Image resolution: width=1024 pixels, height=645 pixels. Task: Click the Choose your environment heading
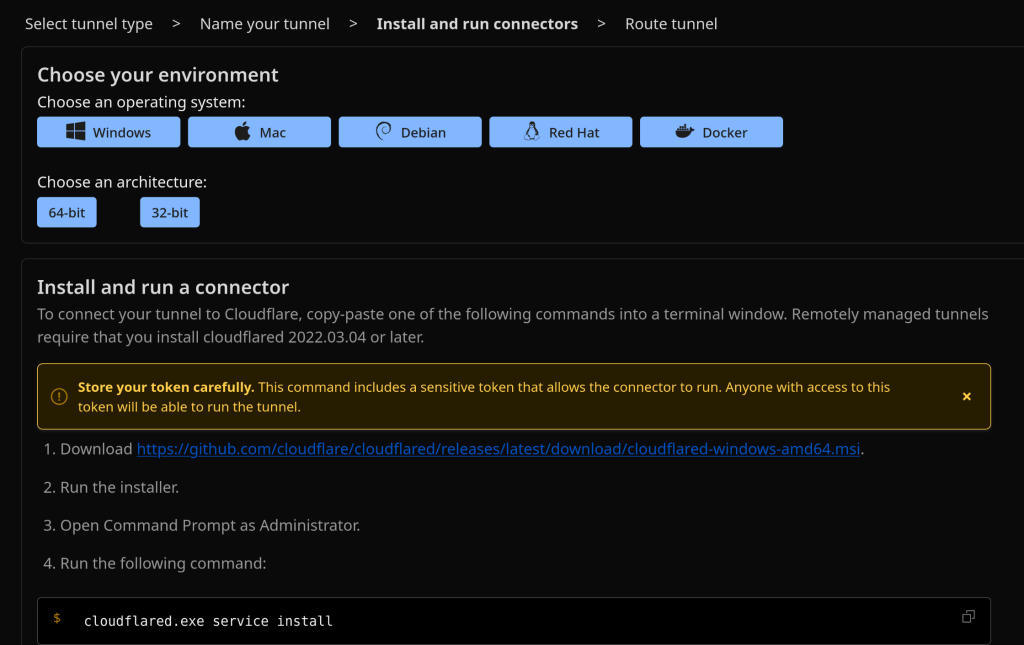(158, 75)
